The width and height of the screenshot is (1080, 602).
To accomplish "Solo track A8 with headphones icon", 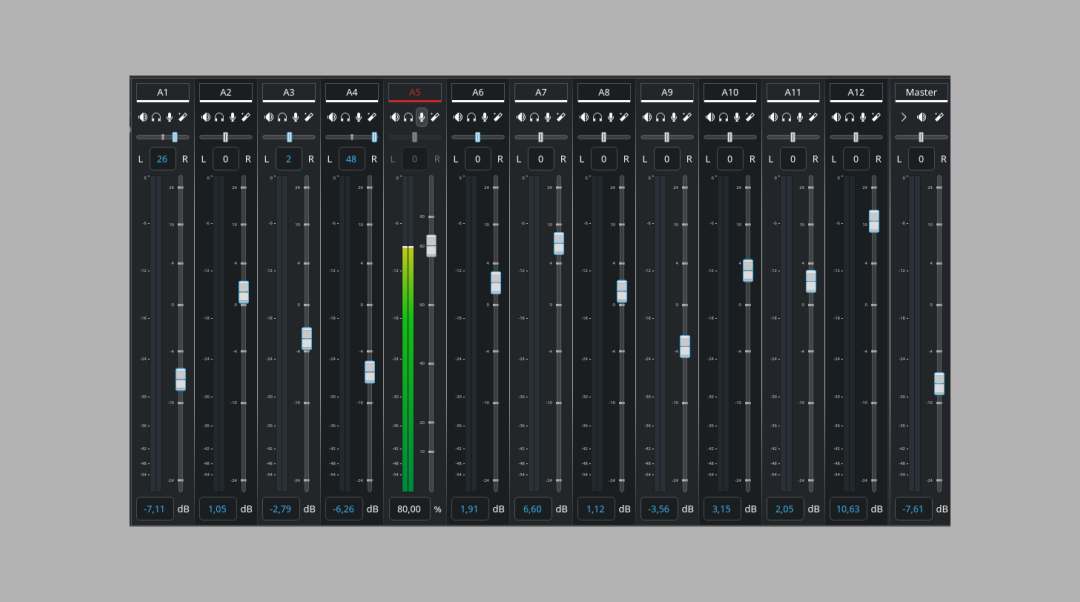I will click(x=597, y=117).
